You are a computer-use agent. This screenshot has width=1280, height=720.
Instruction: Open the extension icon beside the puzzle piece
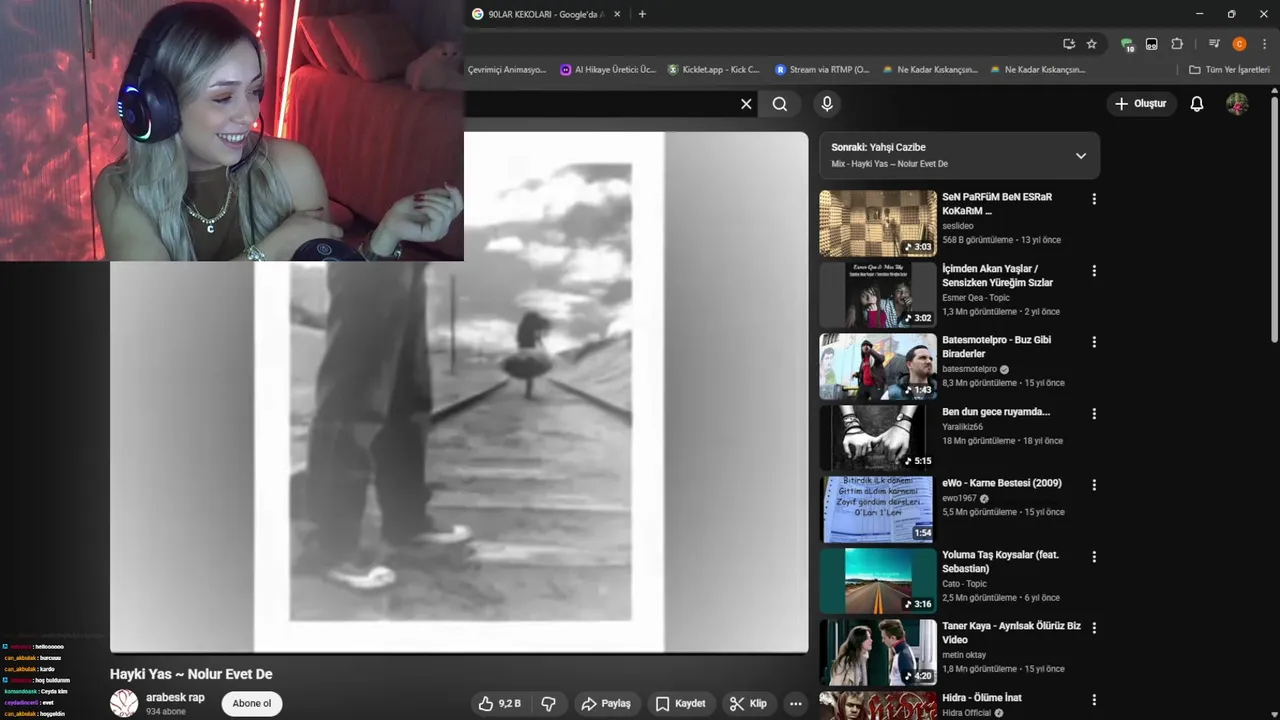pyautogui.click(x=1152, y=44)
